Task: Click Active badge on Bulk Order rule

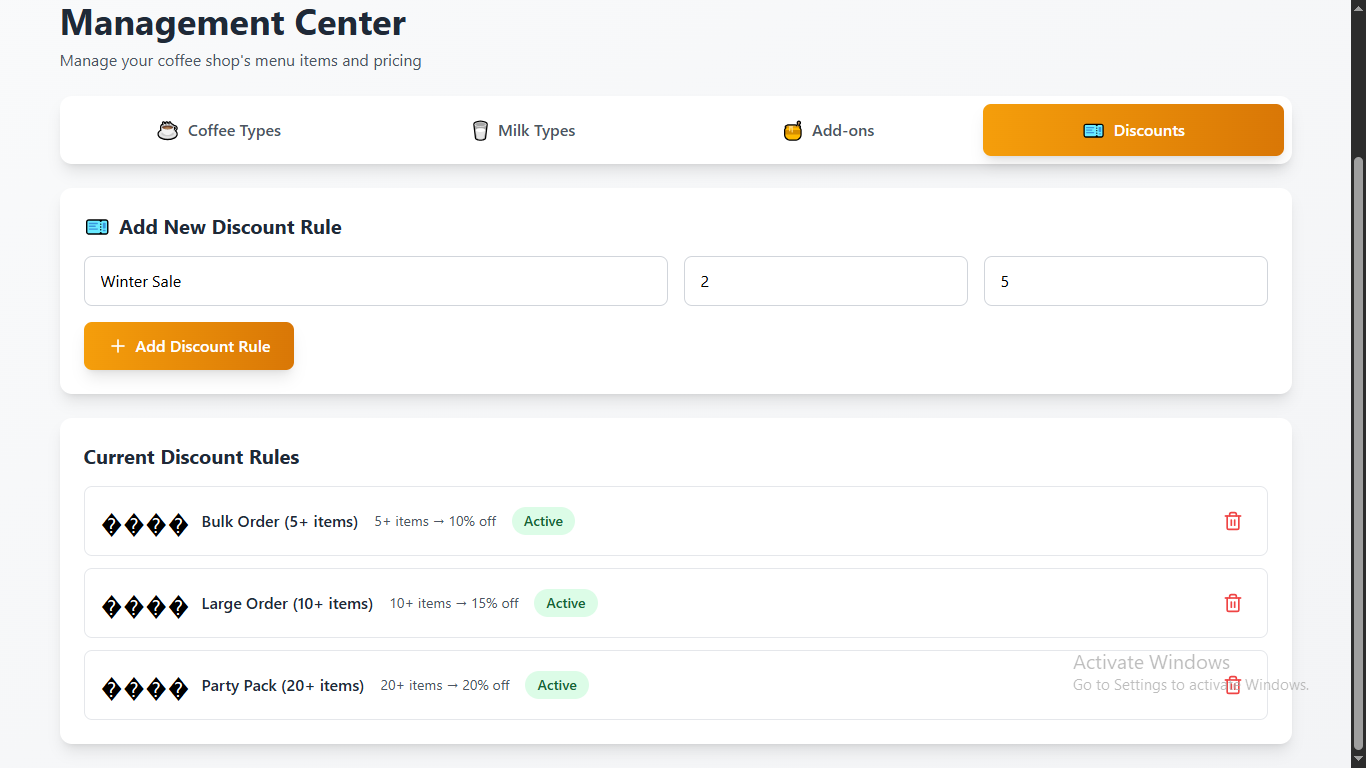Action: (x=543, y=521)
